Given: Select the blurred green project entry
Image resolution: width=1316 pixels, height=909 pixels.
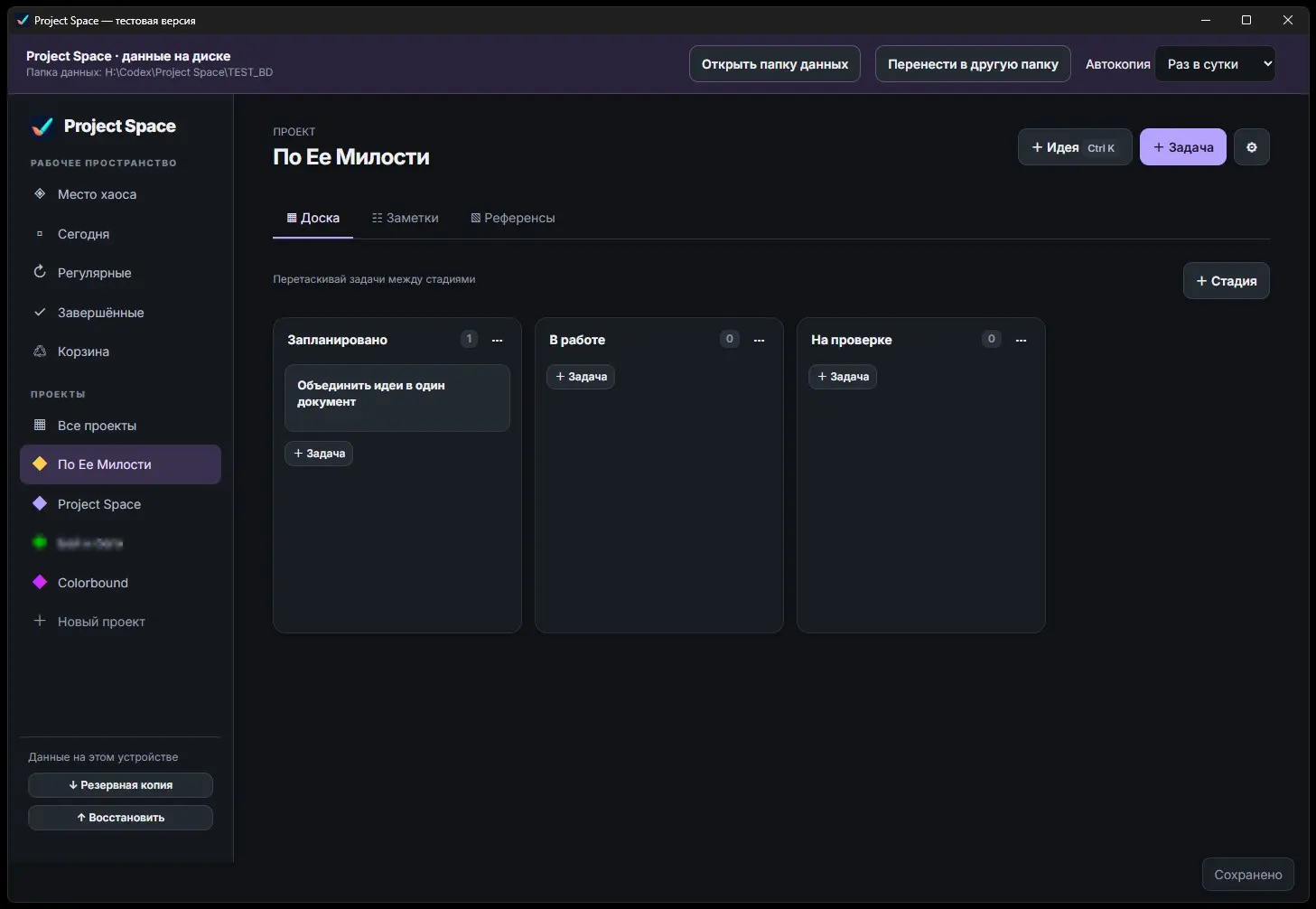Looking at the screenshot, I should pos(120,543).
